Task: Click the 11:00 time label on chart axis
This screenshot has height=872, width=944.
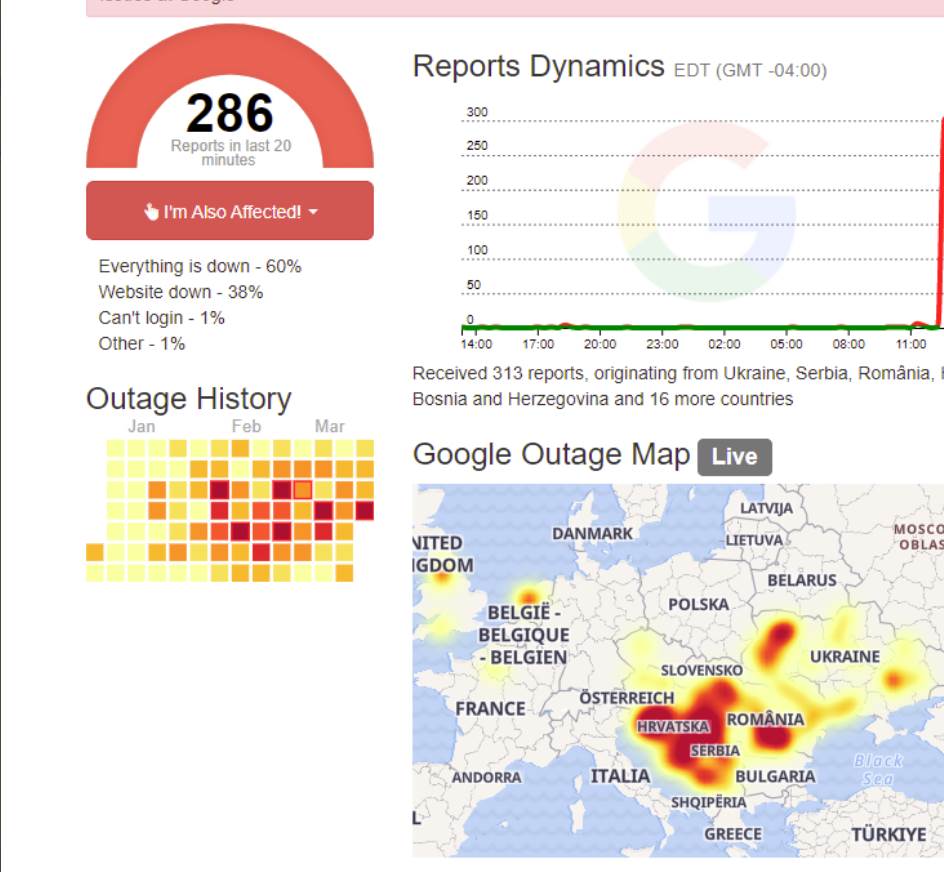Action: pyautogui.click(x=910, y=344)
